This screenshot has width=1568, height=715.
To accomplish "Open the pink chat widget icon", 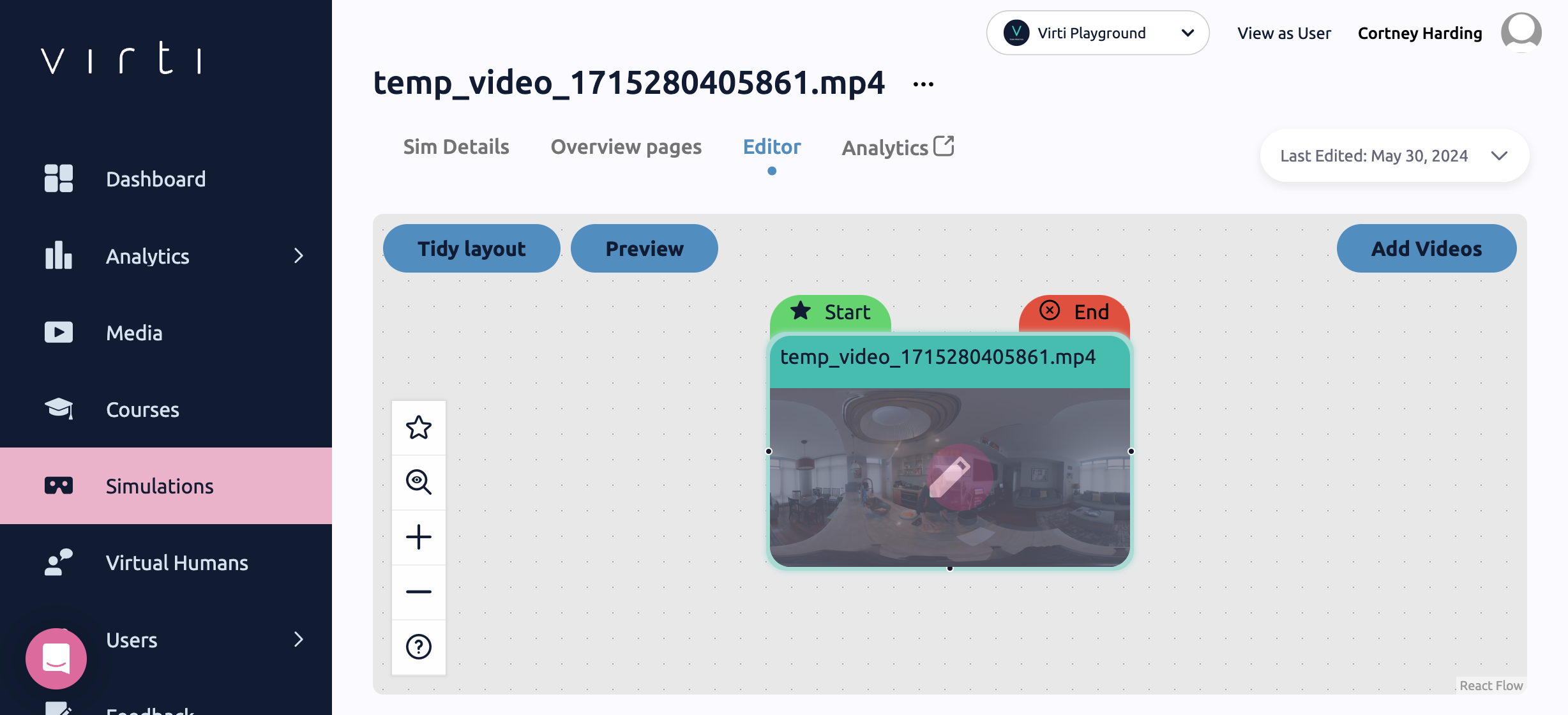I will [56, 658].
